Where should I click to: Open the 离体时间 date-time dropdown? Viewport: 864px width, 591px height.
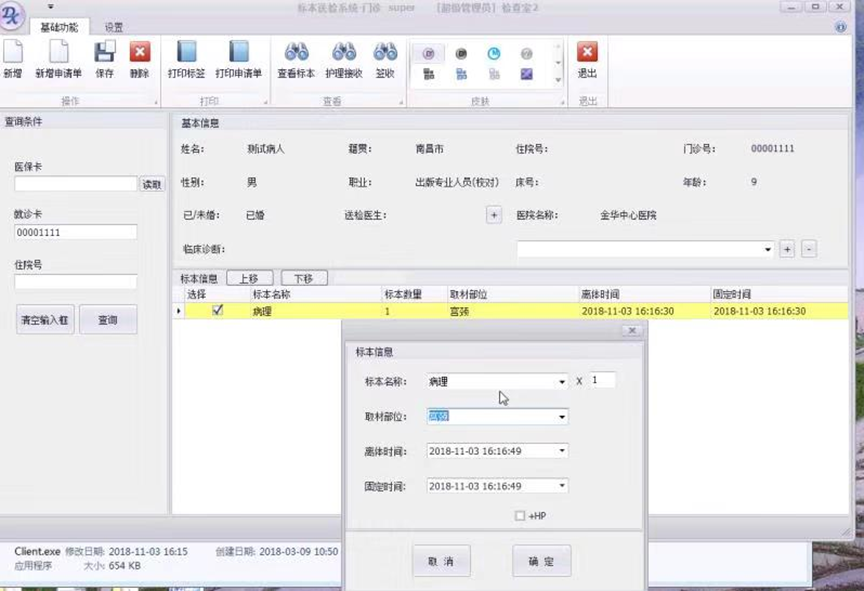click(561, 451)
